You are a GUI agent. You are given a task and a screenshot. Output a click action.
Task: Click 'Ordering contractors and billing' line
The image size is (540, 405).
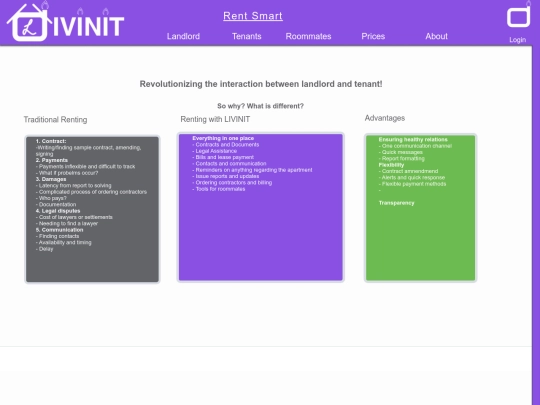(x=232, y=183)
